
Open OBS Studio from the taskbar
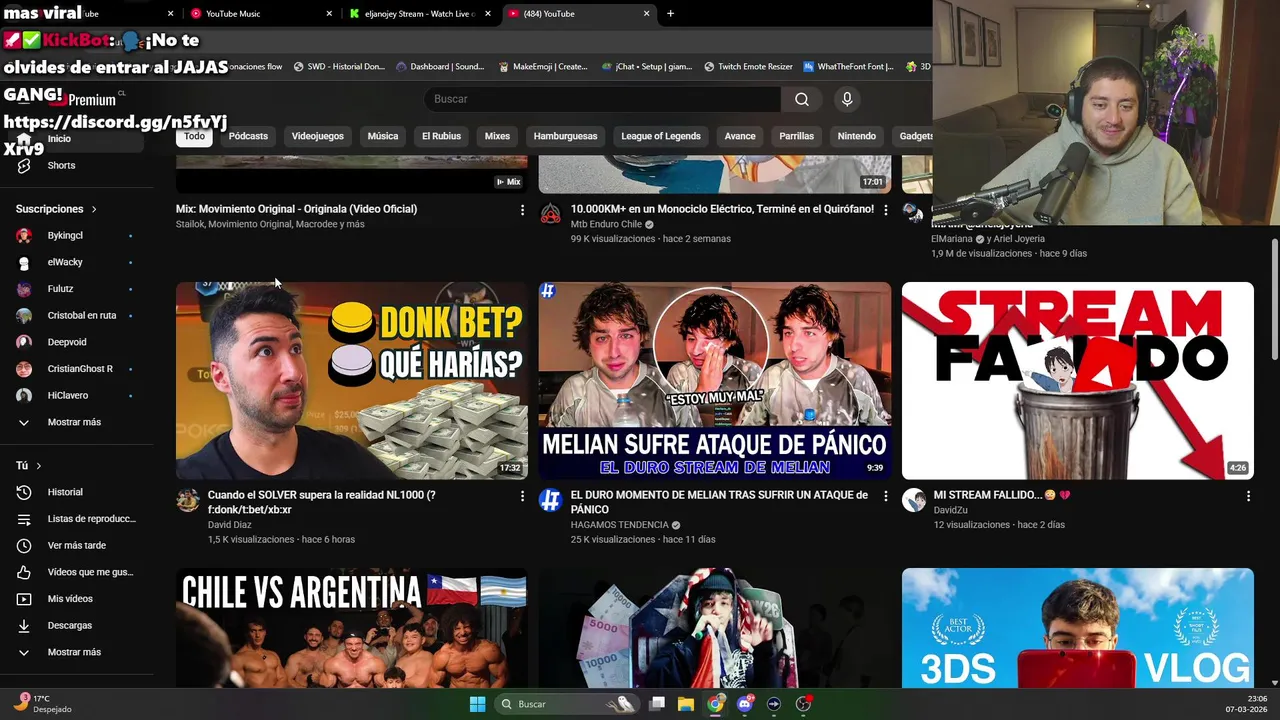pyautogui.click(x=803, y=704)
